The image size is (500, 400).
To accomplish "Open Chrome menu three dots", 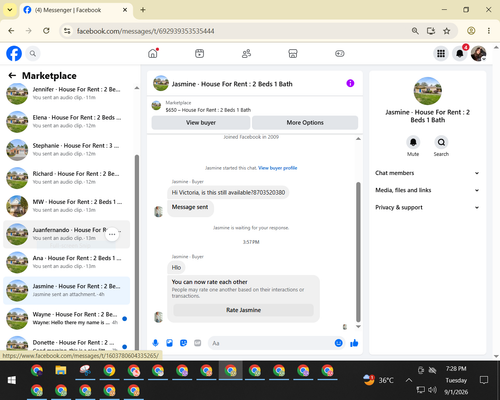I will click(489, 31).
